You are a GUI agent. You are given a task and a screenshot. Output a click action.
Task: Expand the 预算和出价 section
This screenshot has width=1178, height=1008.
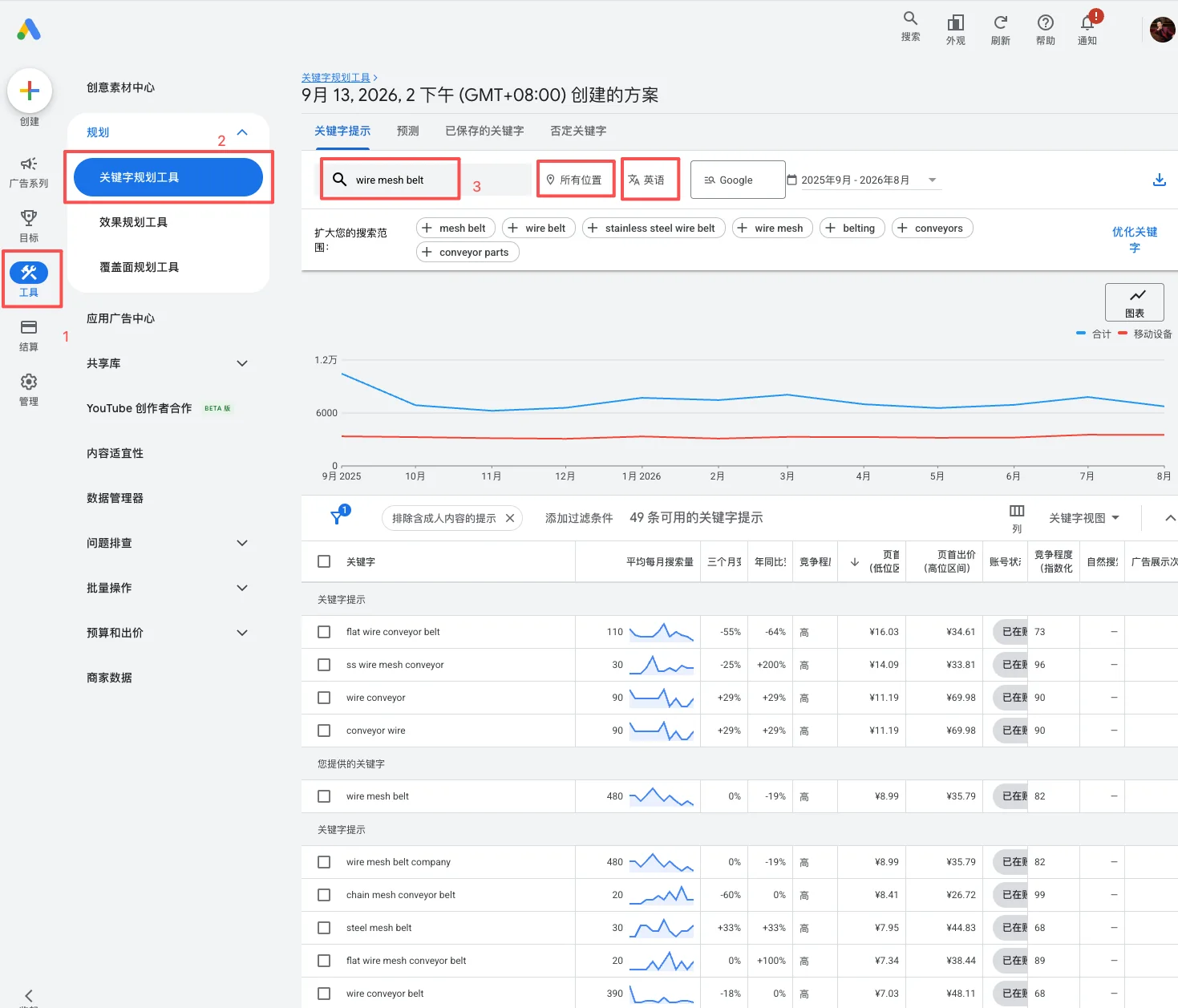242,633
